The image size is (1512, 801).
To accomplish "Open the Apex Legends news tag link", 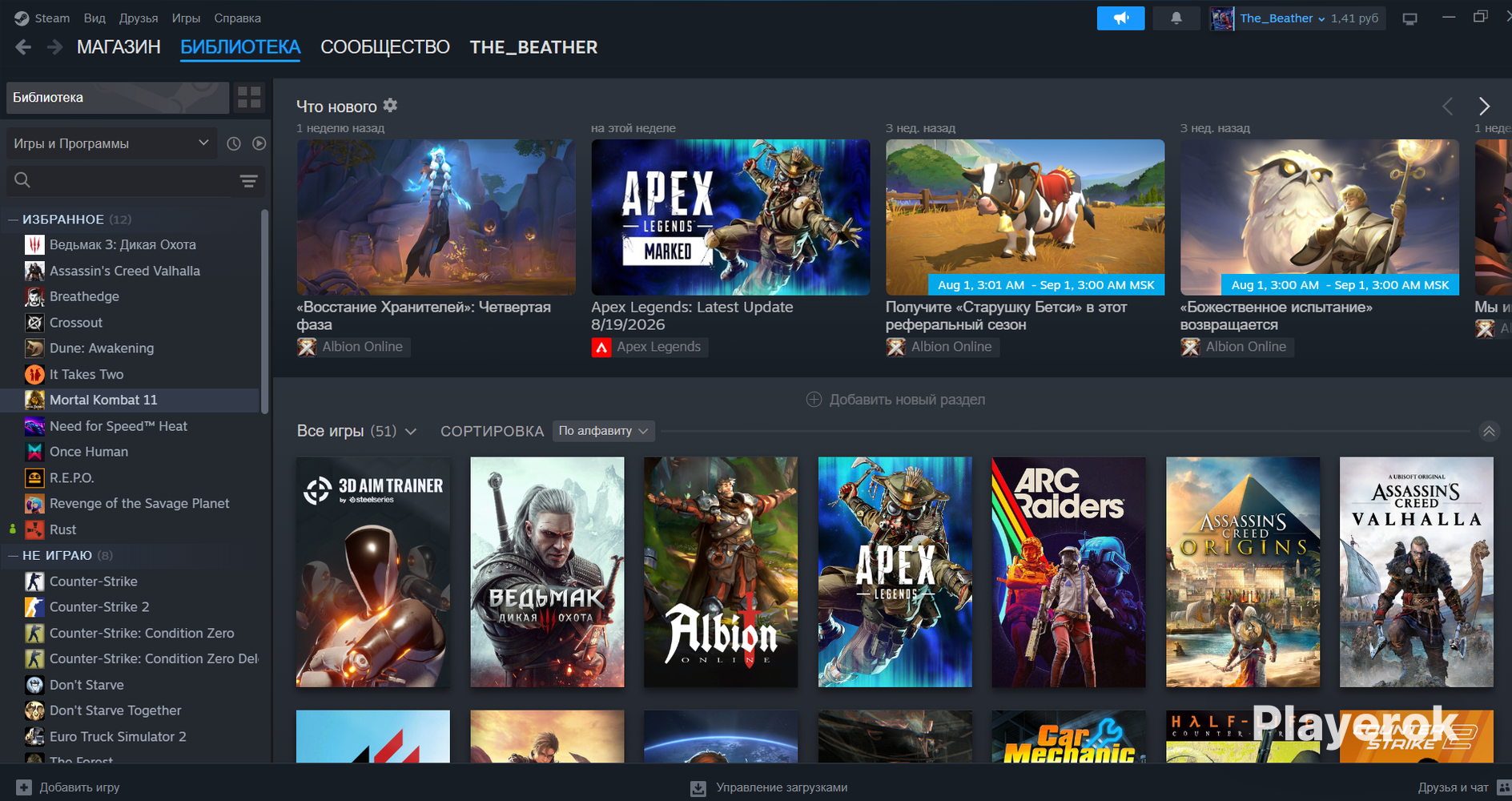I will pos(649,347).
